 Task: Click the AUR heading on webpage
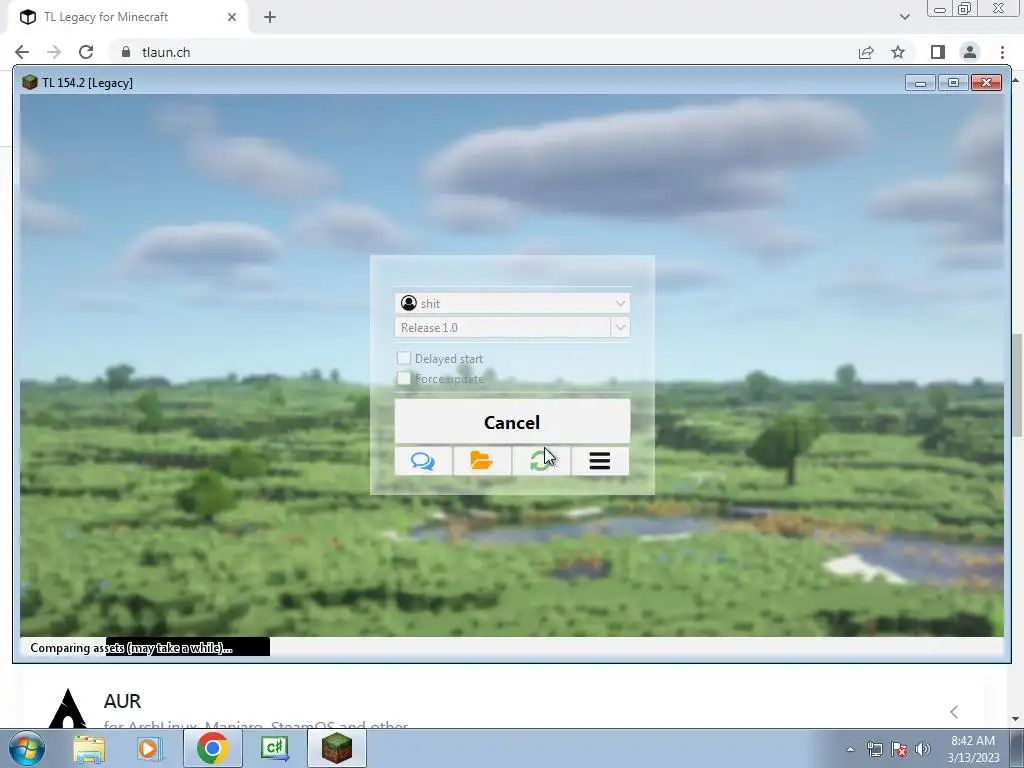[122, 701]
